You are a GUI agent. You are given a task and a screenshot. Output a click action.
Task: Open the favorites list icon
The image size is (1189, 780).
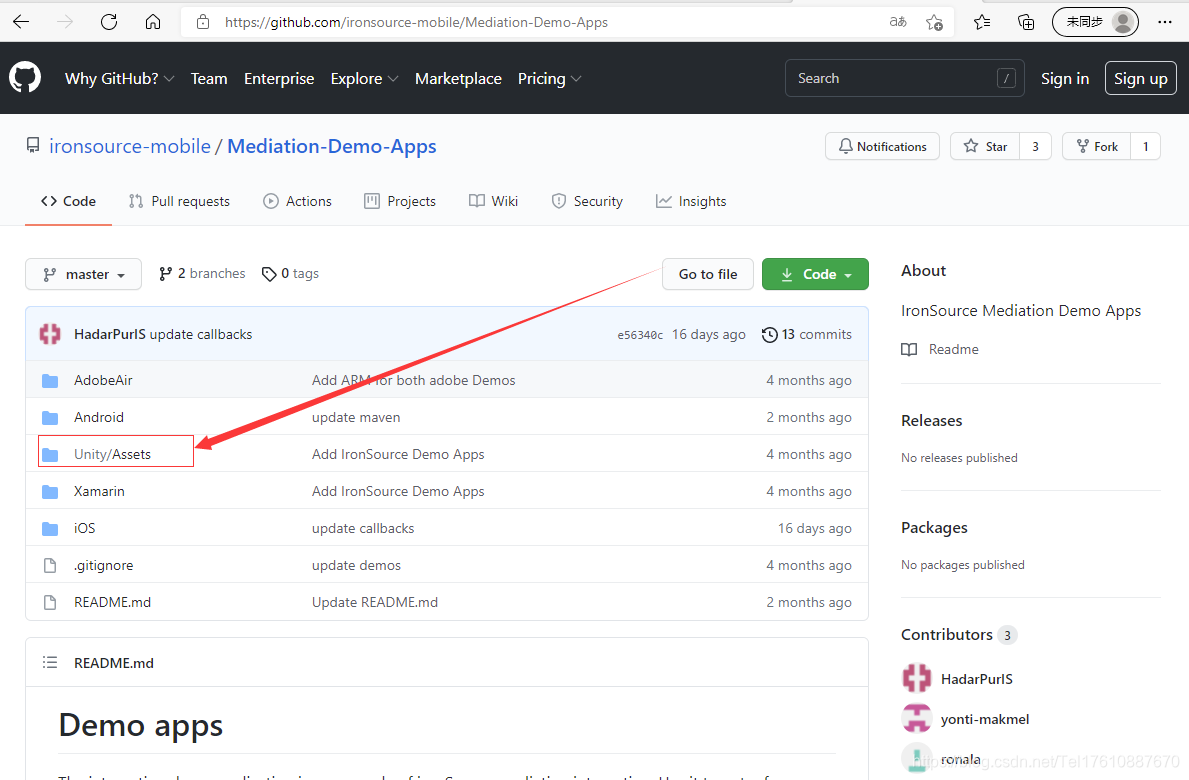[982, 22]
